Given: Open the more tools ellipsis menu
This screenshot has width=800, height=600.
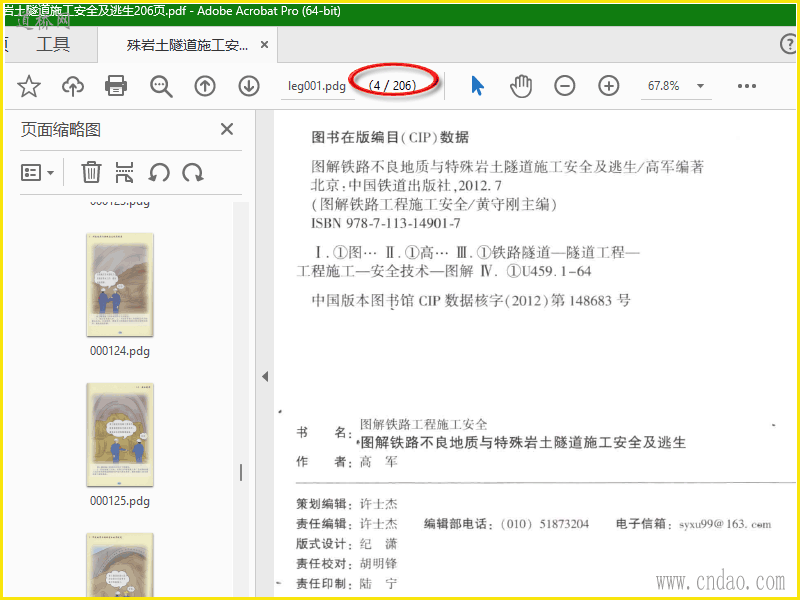Looking at the screenshot, I should [747, 86].
